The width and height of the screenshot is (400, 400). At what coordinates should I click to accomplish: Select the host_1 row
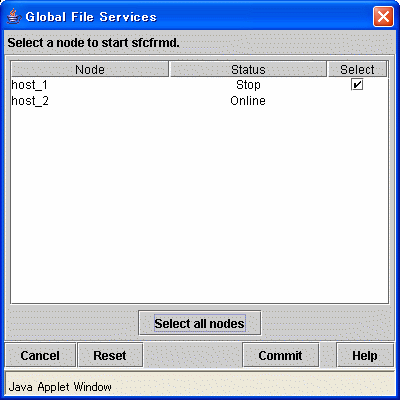click(200, 85)
